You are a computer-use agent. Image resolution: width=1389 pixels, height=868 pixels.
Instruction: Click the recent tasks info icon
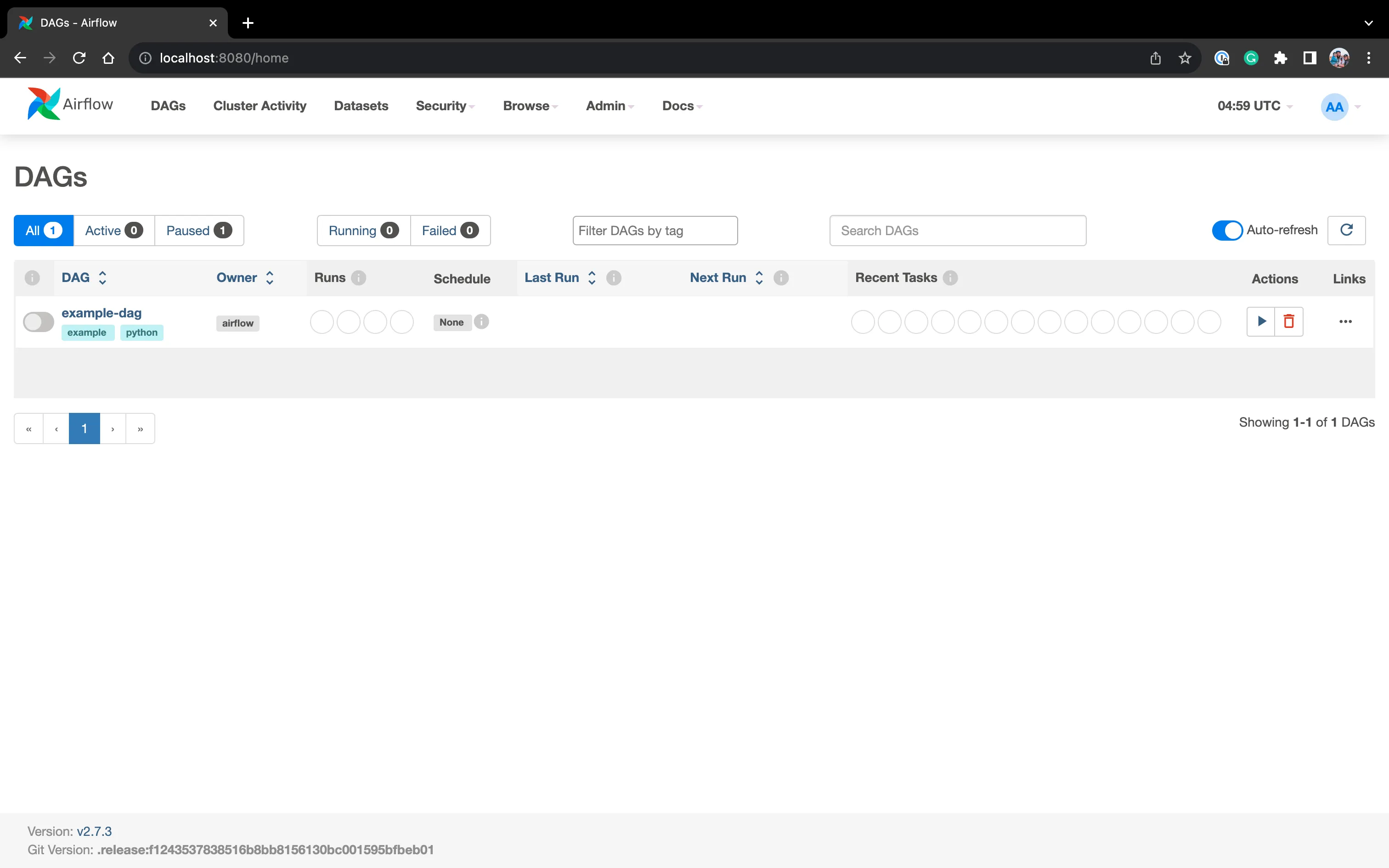click(x=951, y=277)
